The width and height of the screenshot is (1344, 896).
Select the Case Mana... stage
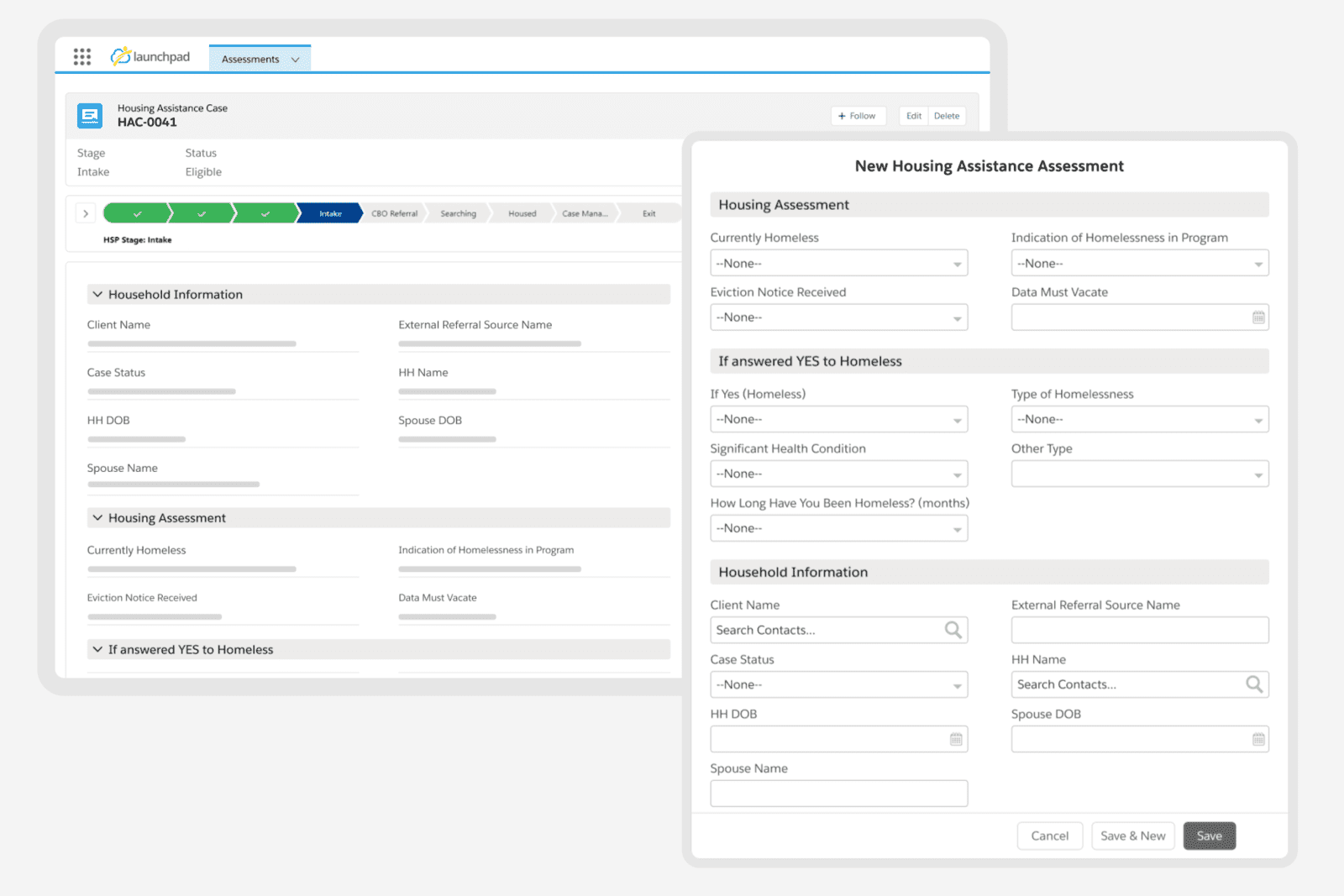click(x=585, y=213)
